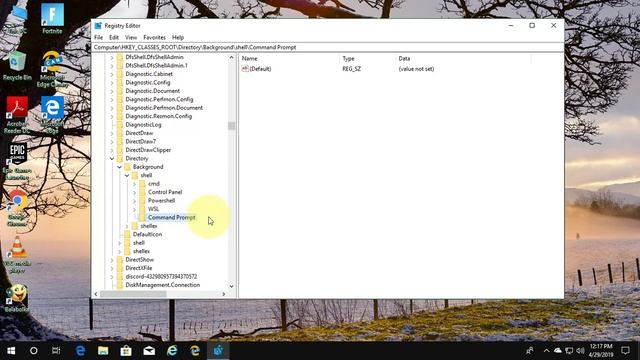Collapse the Directory key
The width and height of the screenshot is (640, 360).
[112, 158]
